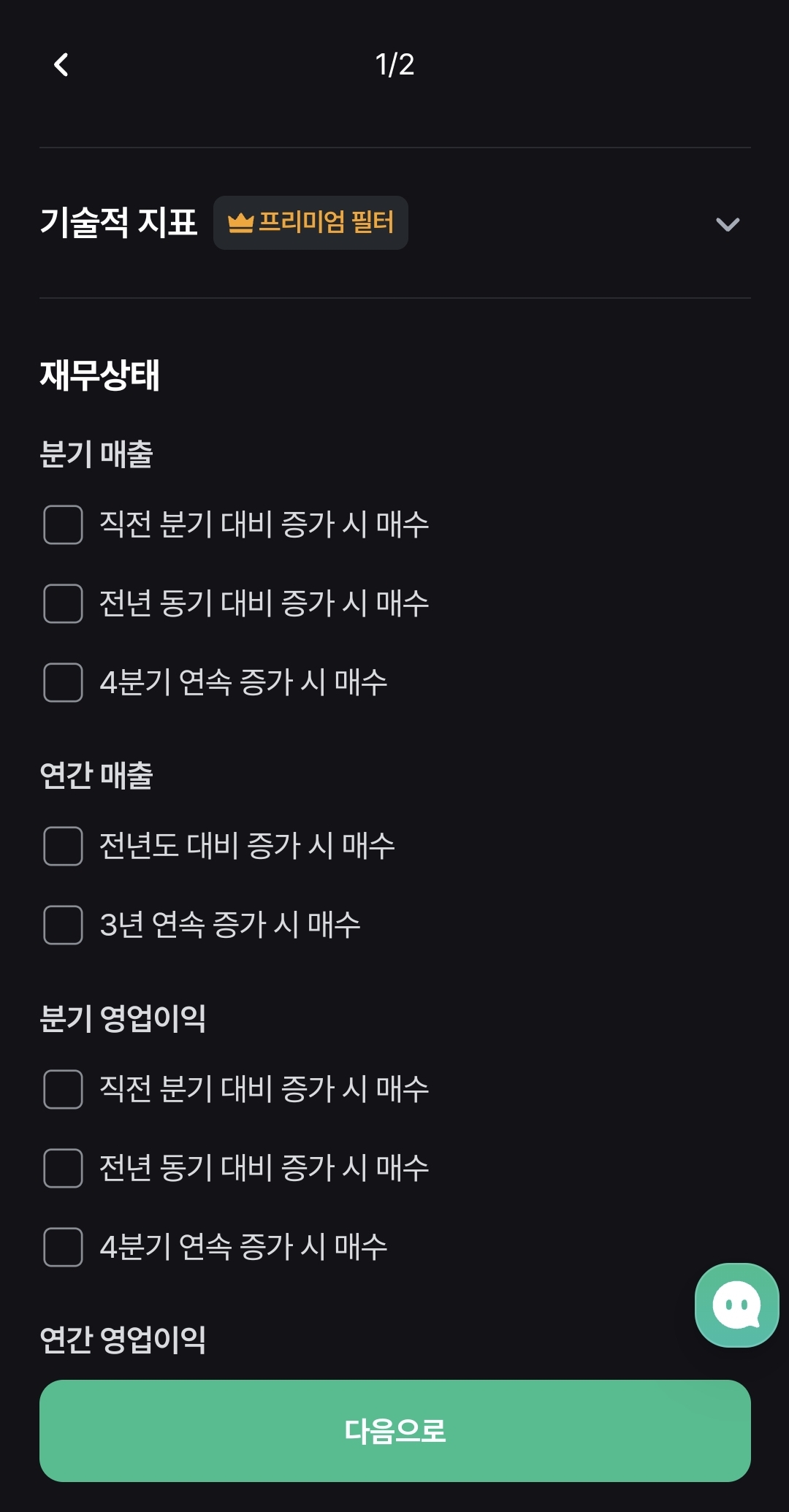Check 전년 동기 대비 증가 under 분기 매출
The image size is (789, 1512).
[63, 603]
